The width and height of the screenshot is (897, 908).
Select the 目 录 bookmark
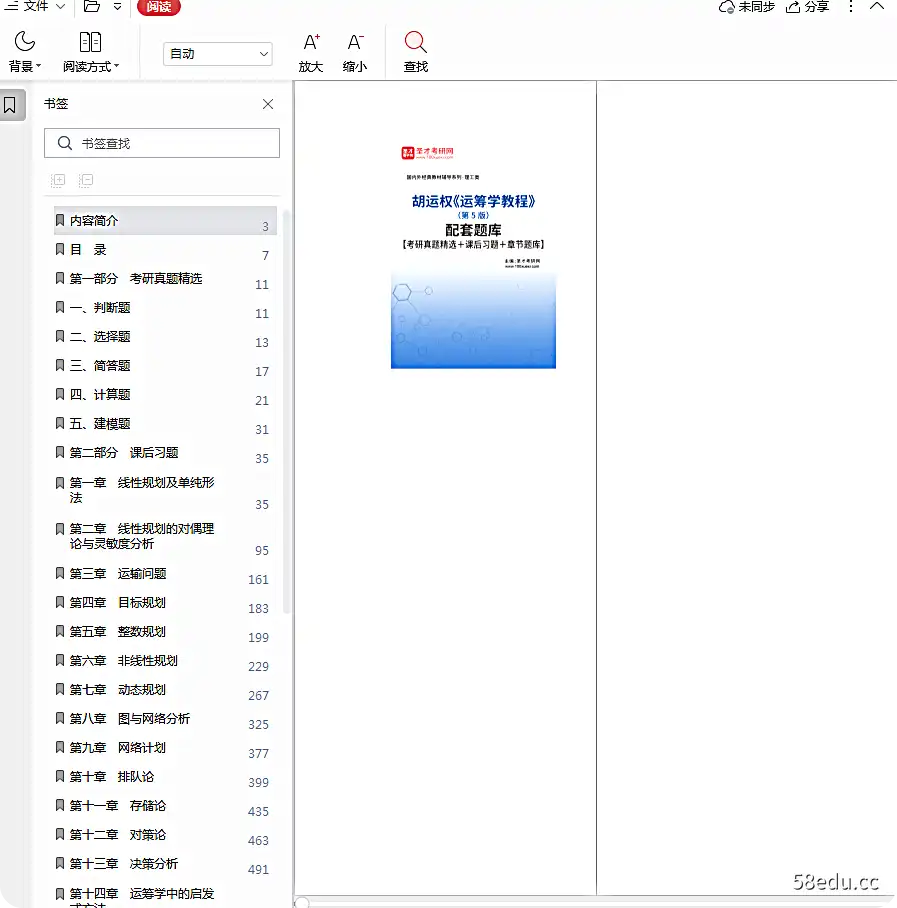pyautogui.click(x=165, y=250)
